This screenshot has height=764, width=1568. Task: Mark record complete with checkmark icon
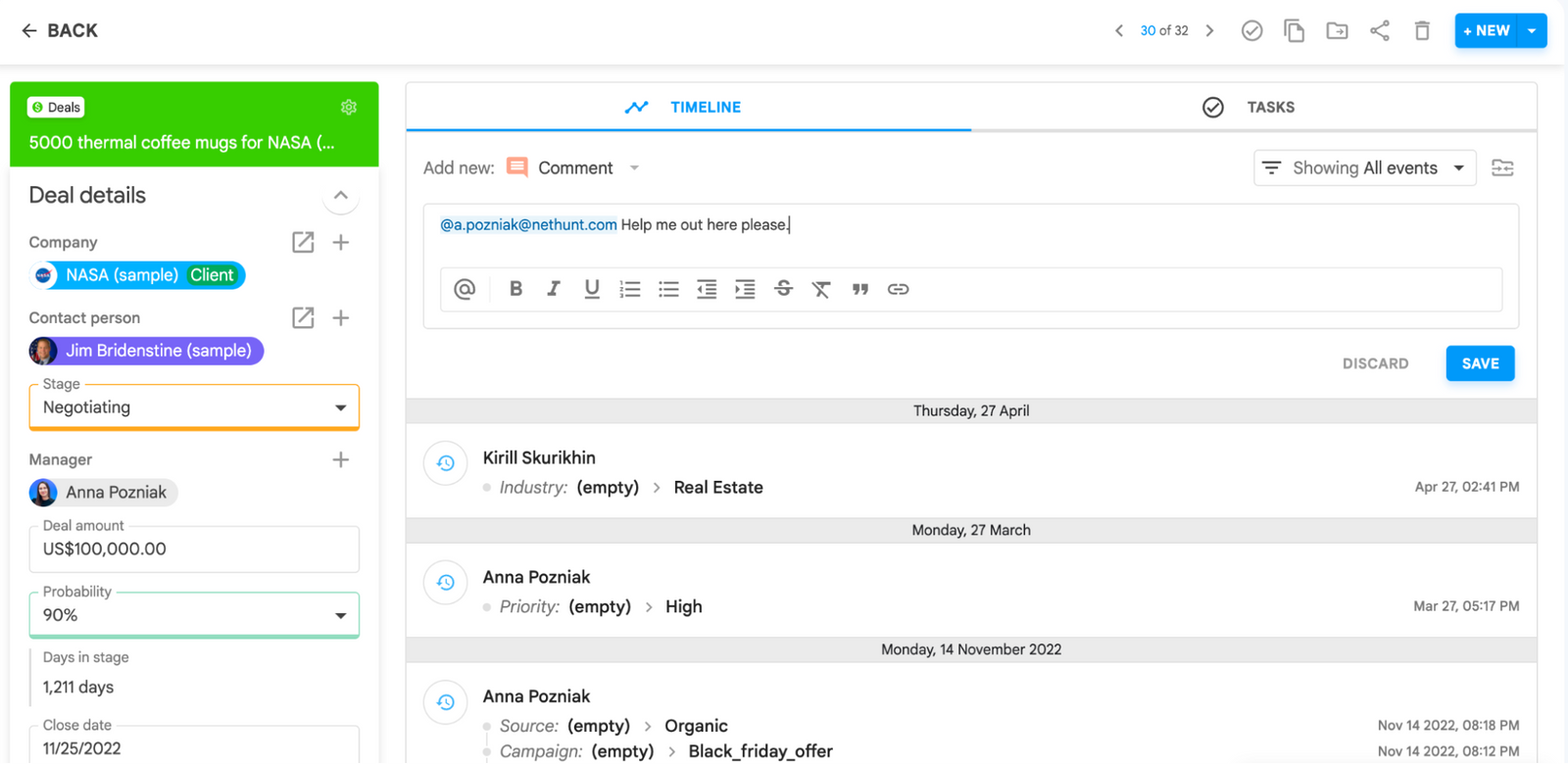1251,30
